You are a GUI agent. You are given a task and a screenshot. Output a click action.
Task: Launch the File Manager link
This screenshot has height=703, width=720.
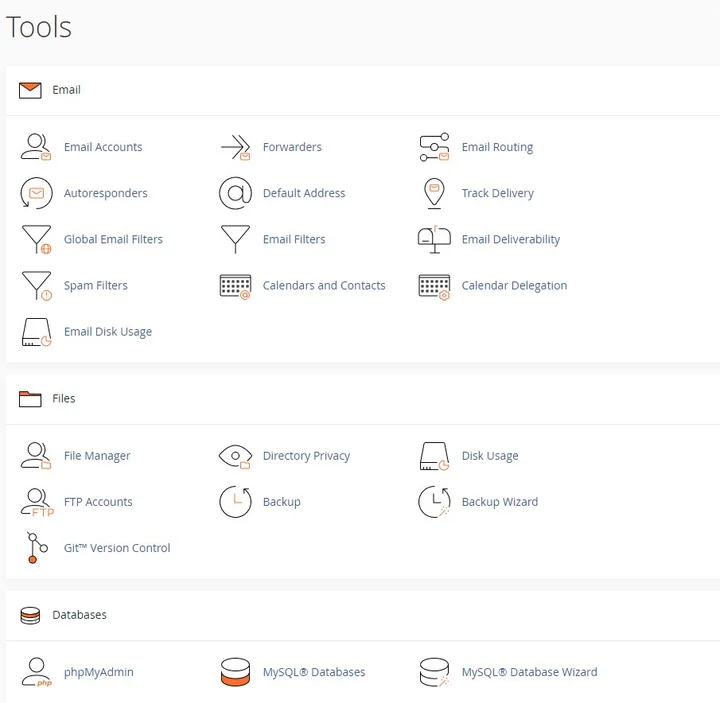click(97, 456)
